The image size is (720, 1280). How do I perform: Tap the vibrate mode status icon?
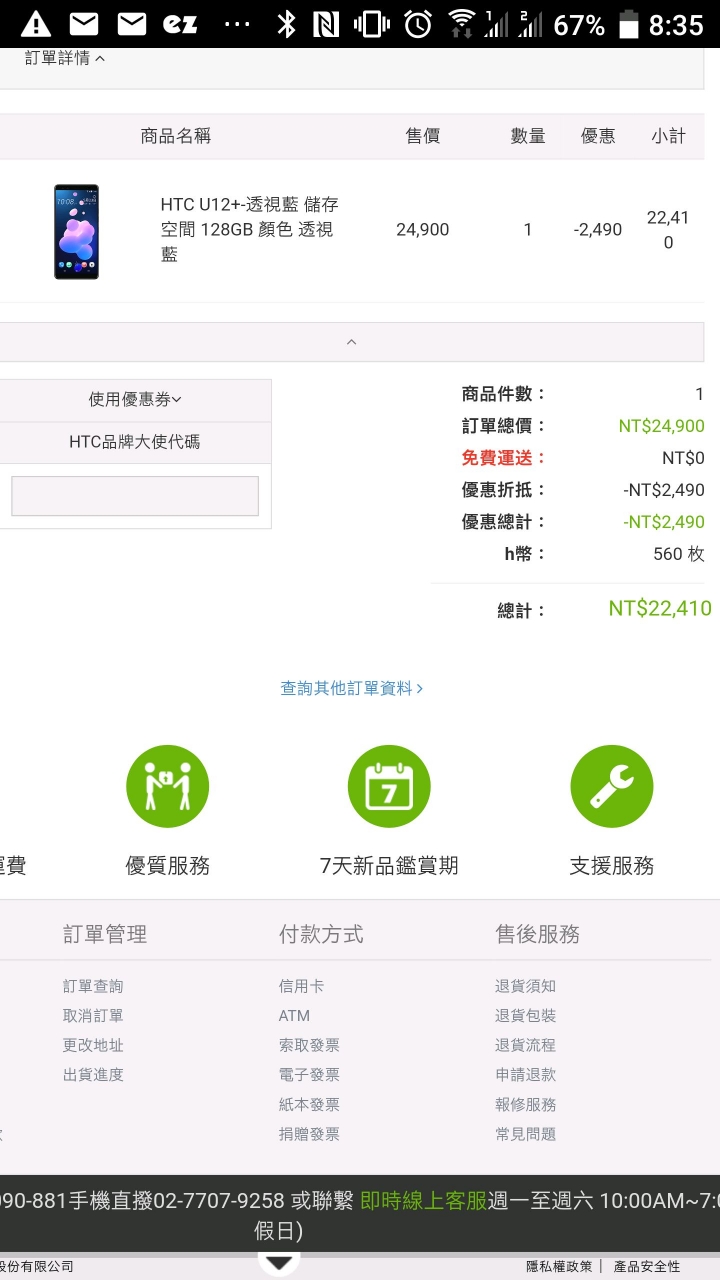point(371,24)
